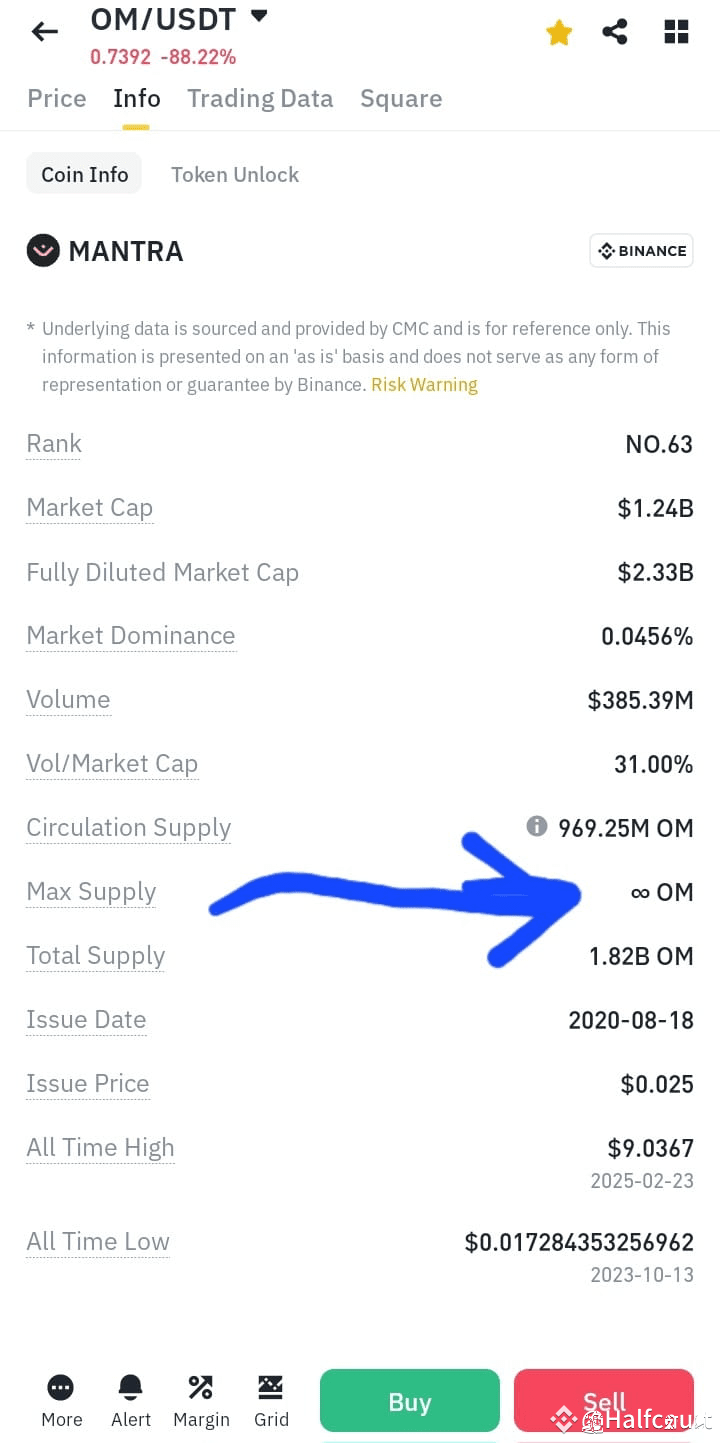The width and height of the screenshot is (720, 1443).
Task: Expand the OM/USDT pair dropdown arrow
Action: [259, 16]
